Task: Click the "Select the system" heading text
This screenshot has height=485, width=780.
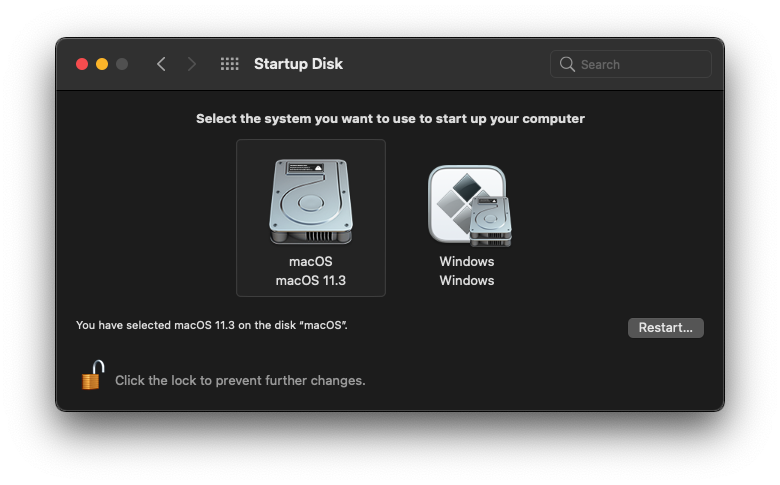Action: click(x=390, y=118)
